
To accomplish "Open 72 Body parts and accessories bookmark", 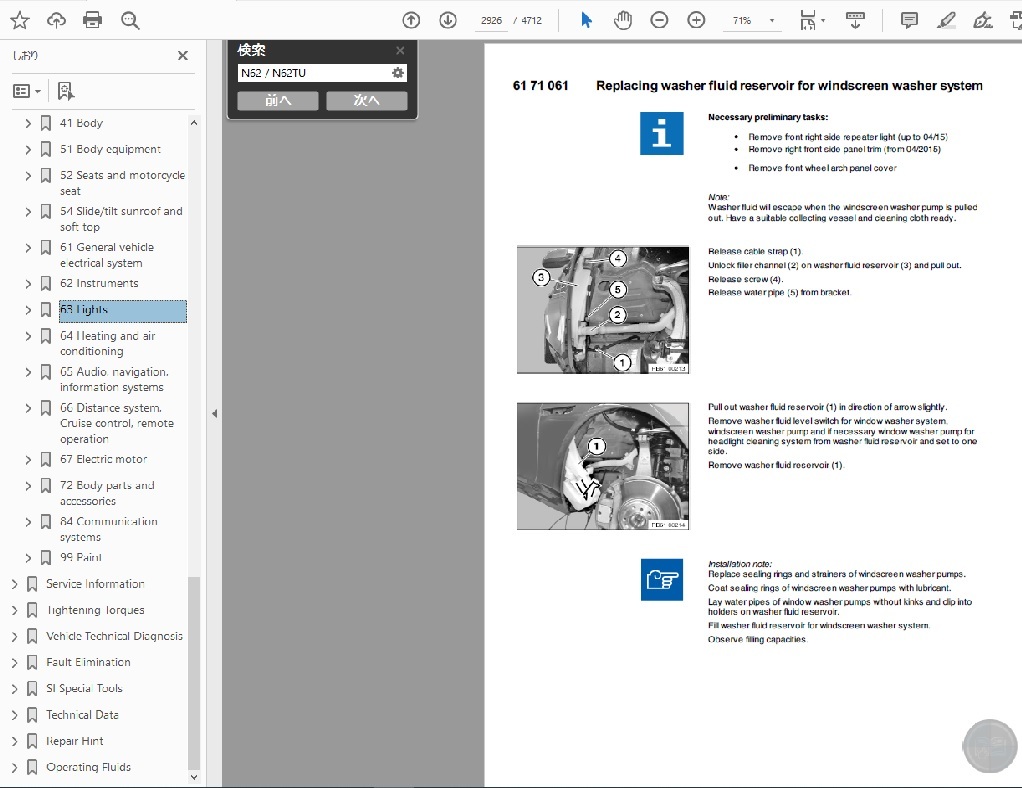I will tap(107, 493).
